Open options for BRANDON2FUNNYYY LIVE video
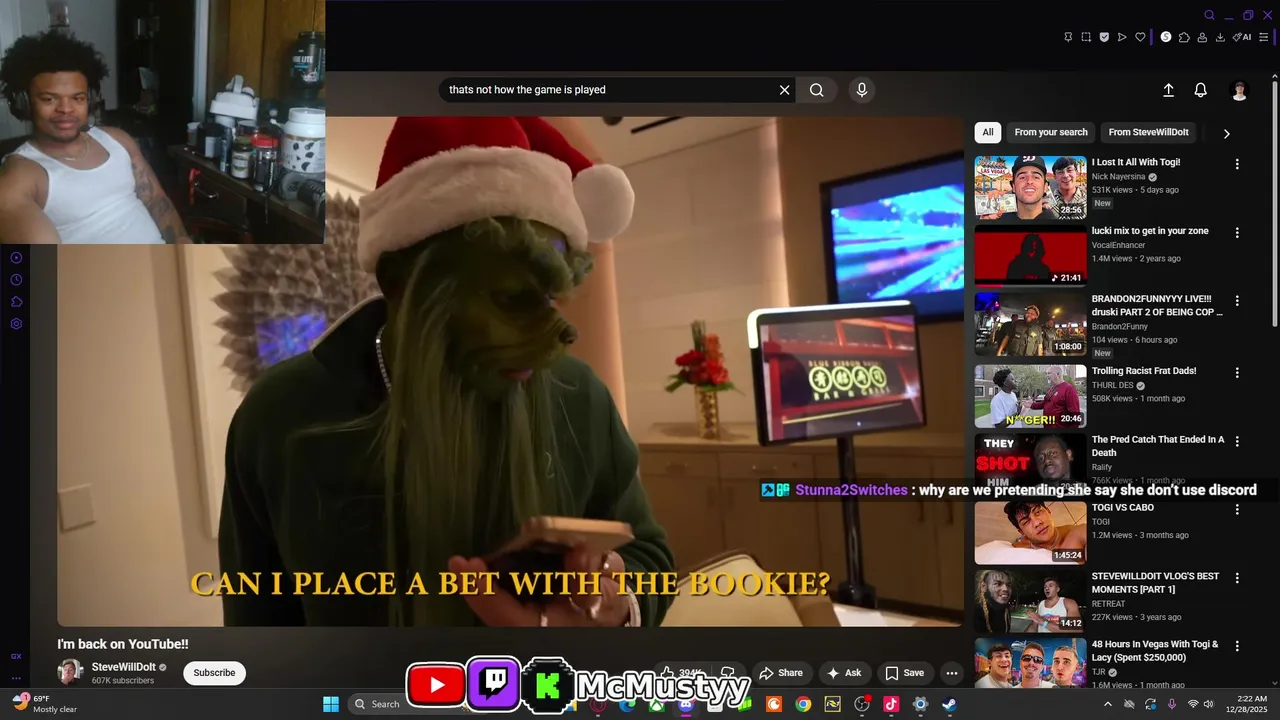This screenshot has width=1280, height=720. (x=1237, y=301)
